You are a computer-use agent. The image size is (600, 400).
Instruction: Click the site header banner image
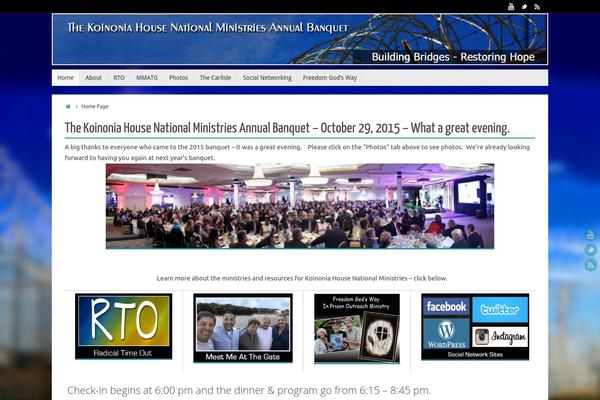(x=300, y=39)
